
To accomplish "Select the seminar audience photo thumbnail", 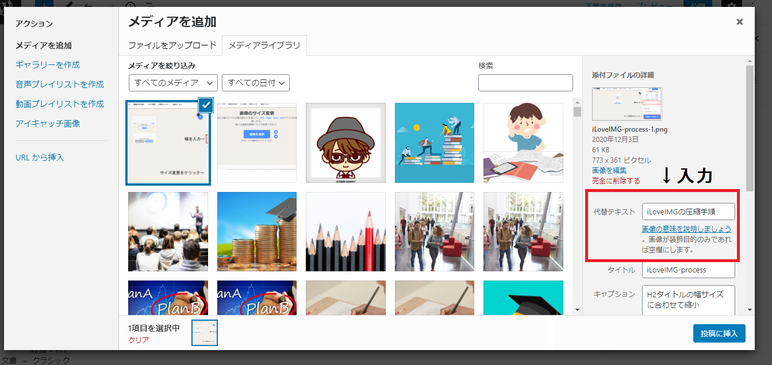I will coord(168,232).
